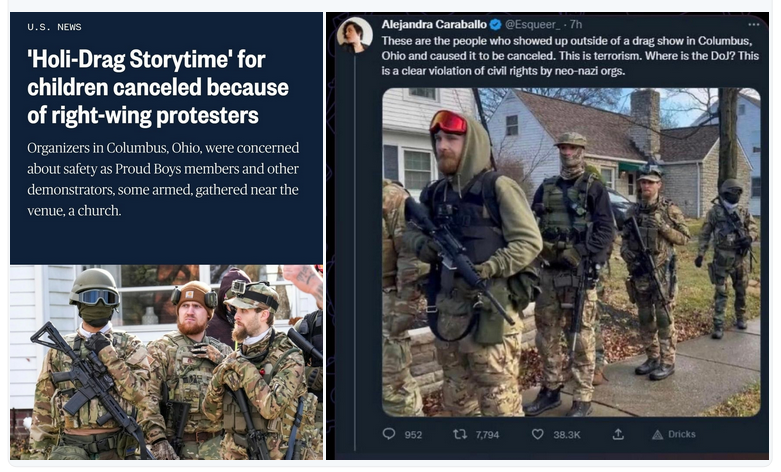Click the 38.3K likes count
Screen dimensions: 781x472
(566, 435)
